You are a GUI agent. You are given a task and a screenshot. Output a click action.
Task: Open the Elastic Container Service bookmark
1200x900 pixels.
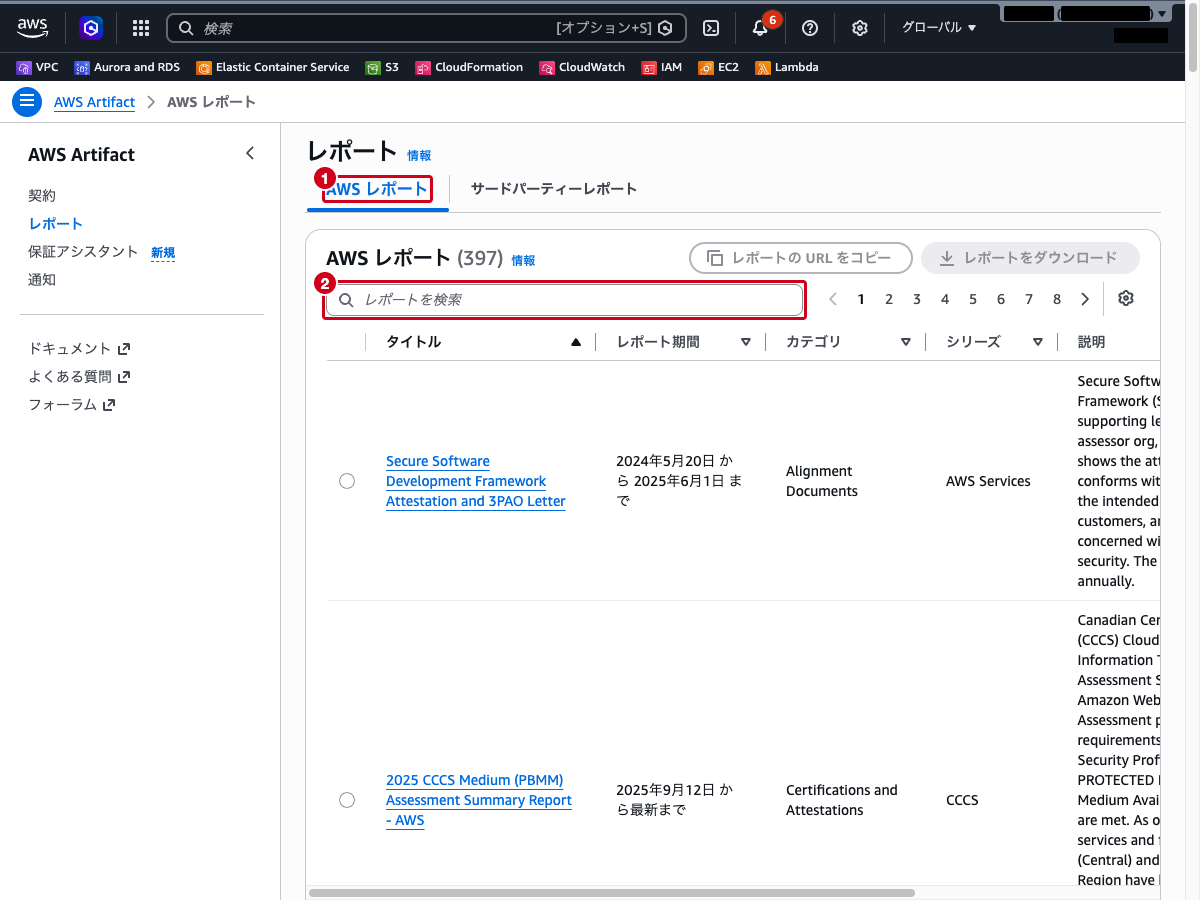pos(273,67)
